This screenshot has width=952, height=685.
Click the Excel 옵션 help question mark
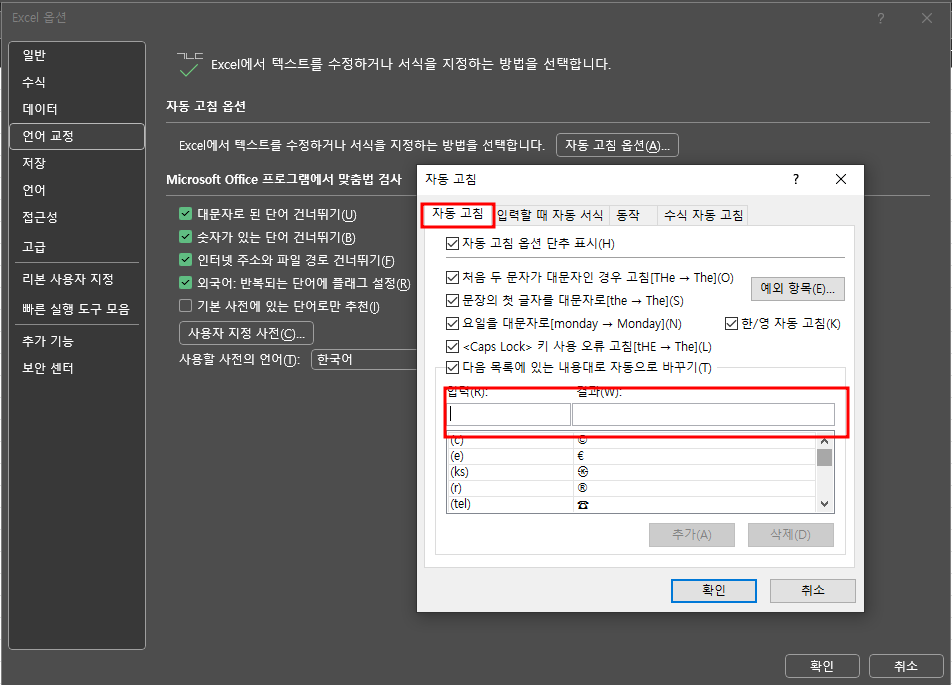click(880, 18)
